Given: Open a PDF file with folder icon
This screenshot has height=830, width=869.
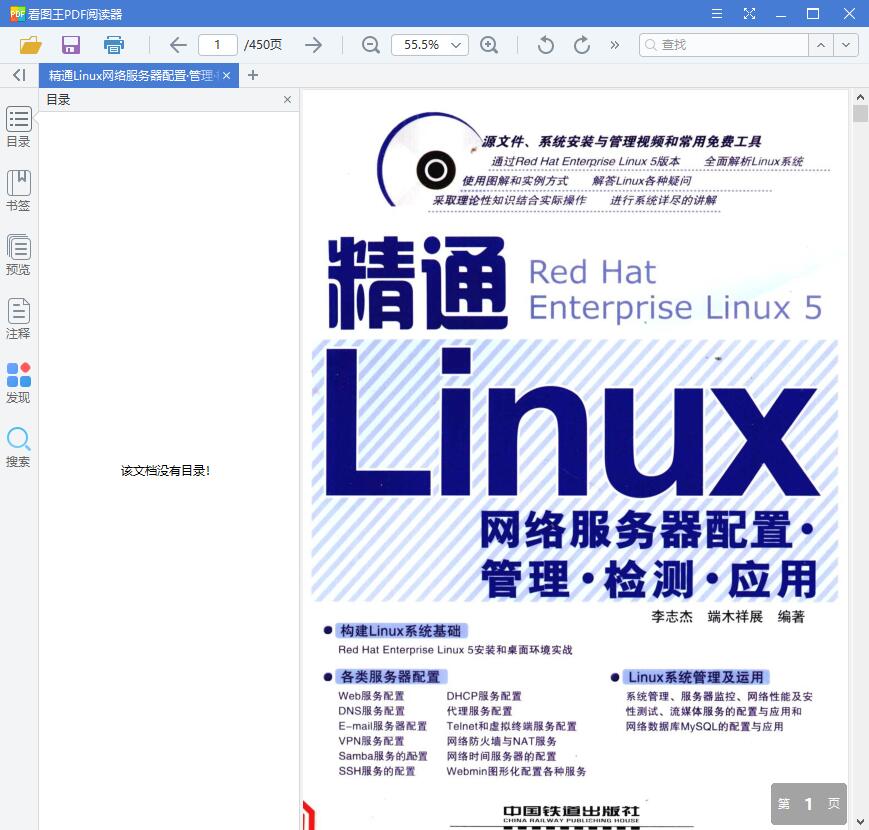Looking at the screenshot, I should [x=30, y=45].
